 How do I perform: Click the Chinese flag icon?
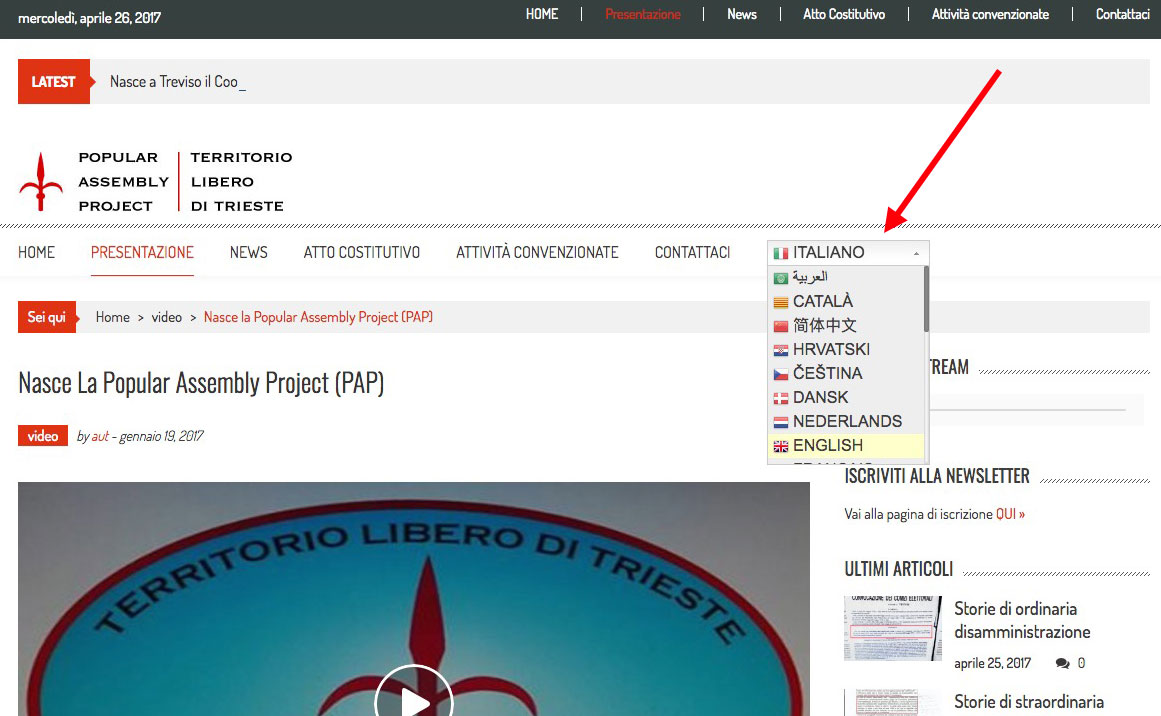pyautogui.click(x=780, y=327)
